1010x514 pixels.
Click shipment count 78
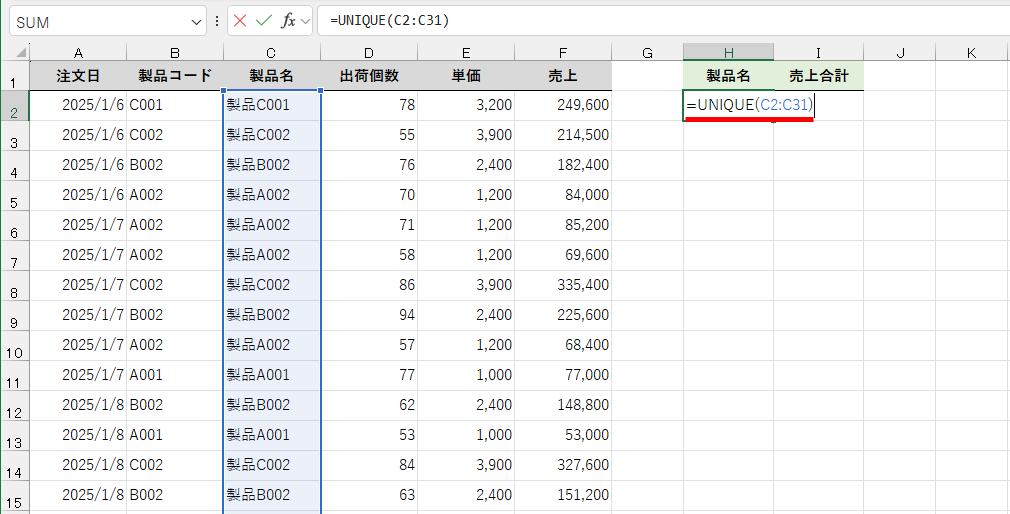[x=369, y=105]
